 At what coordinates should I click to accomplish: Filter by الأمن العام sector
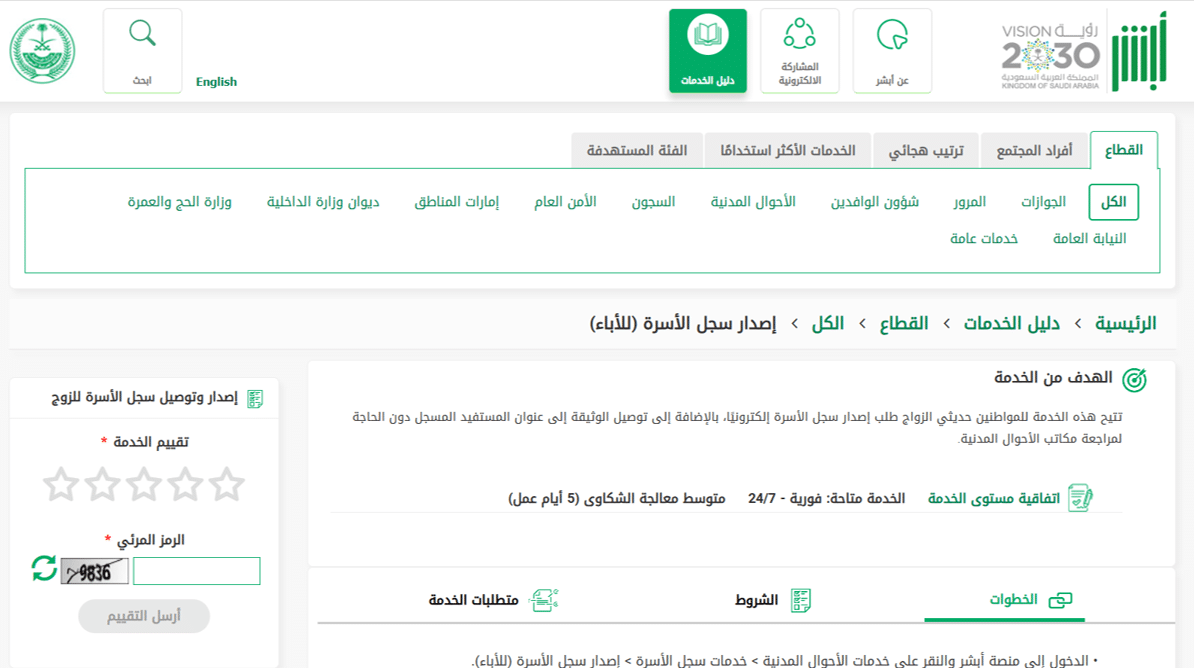click(x=565, y=202)
